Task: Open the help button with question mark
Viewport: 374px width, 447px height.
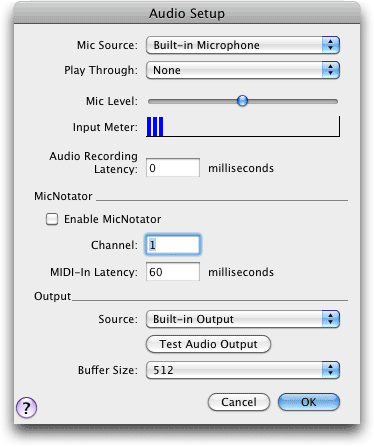Action: click(x=26, y=407)
